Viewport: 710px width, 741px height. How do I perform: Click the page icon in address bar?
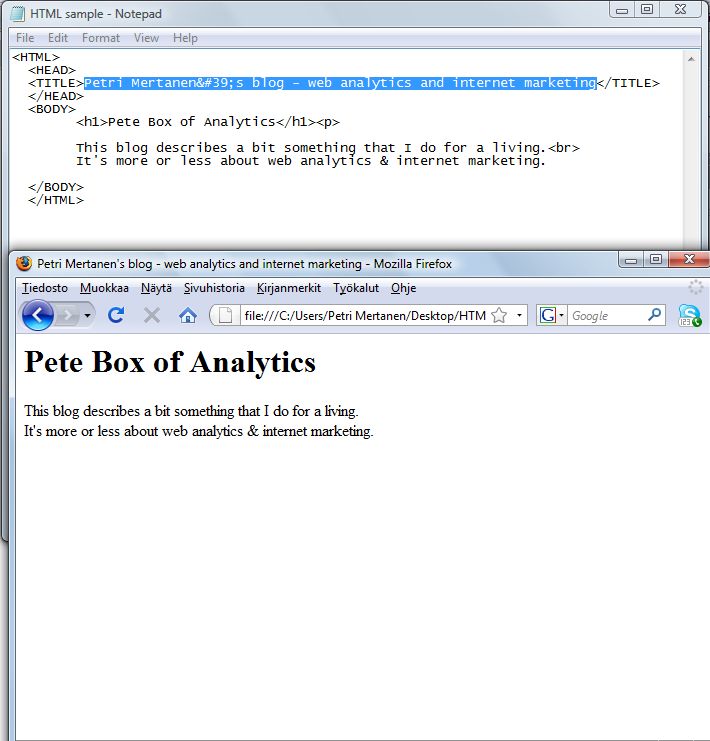225,315
